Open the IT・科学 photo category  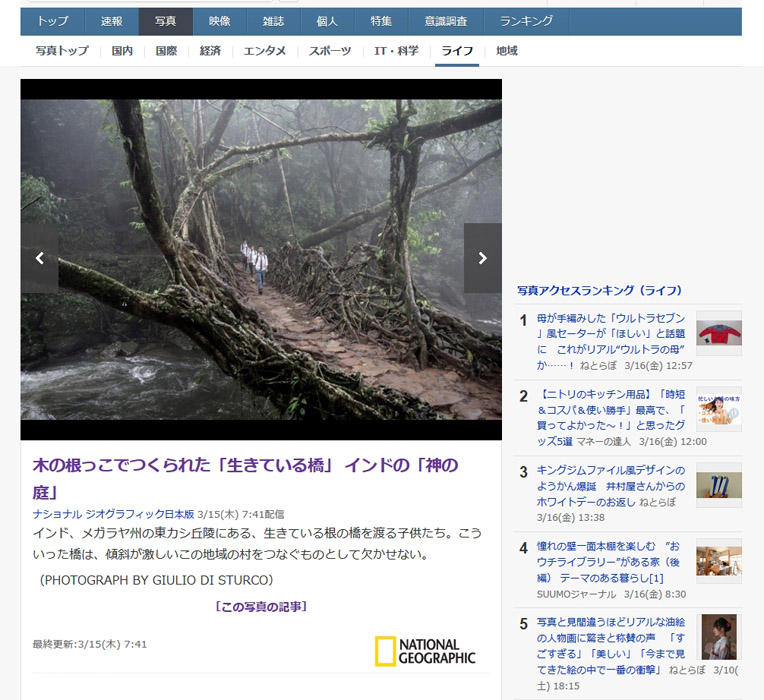pos(396,51)
